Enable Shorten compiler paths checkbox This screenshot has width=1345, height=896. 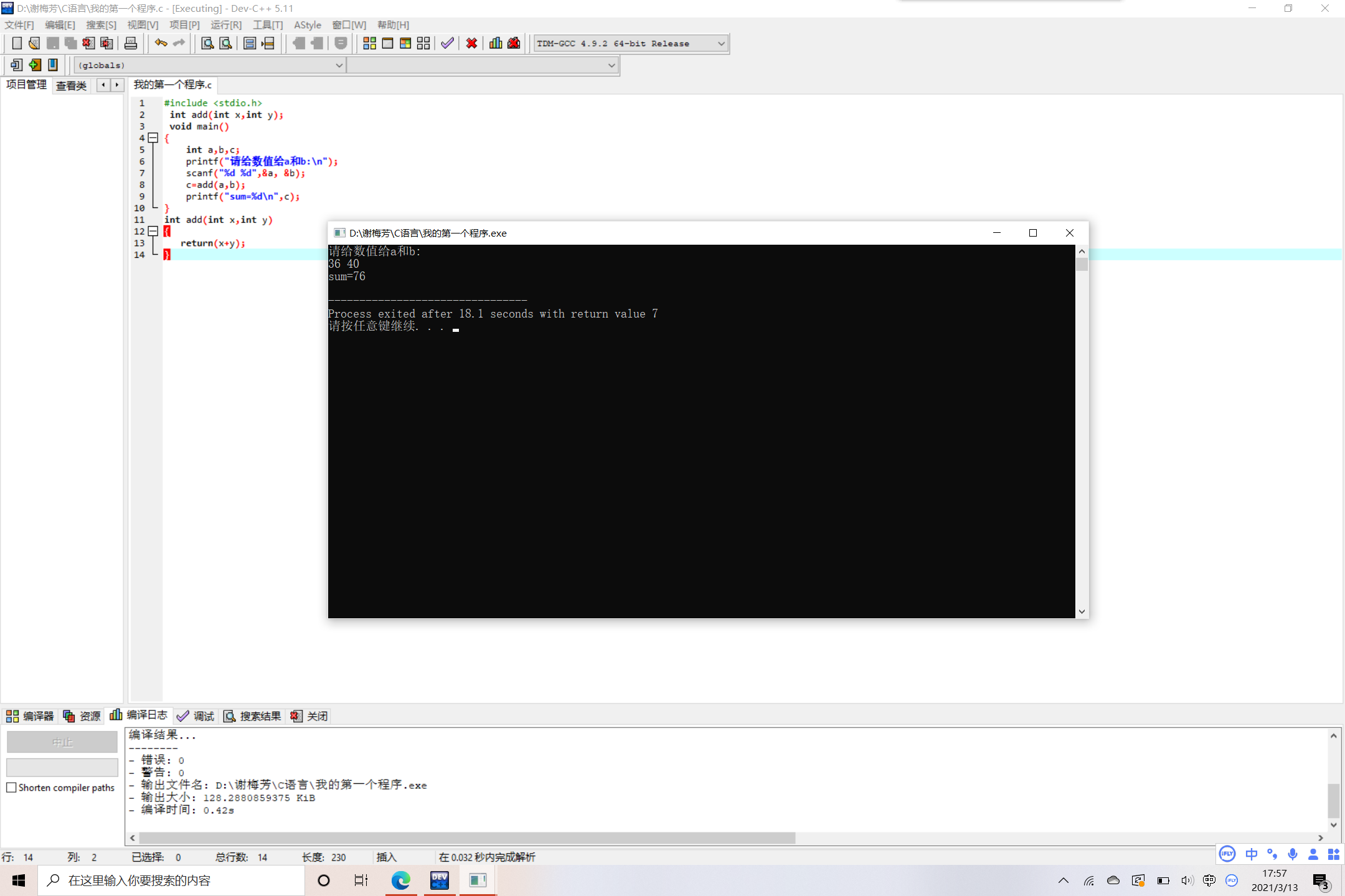[11, 788]
